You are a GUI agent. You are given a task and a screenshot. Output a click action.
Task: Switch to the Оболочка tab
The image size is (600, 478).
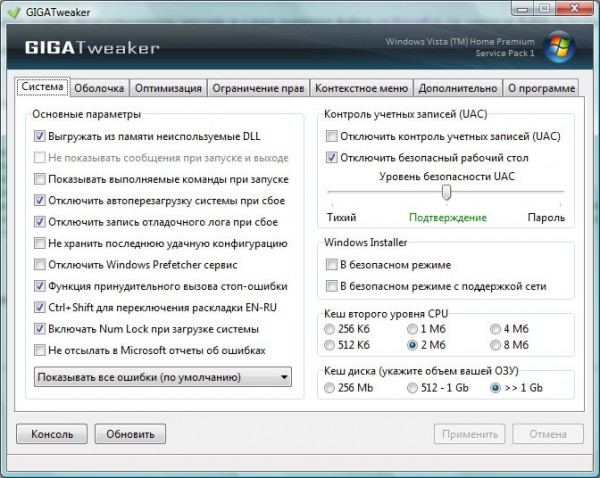point(99,88)
